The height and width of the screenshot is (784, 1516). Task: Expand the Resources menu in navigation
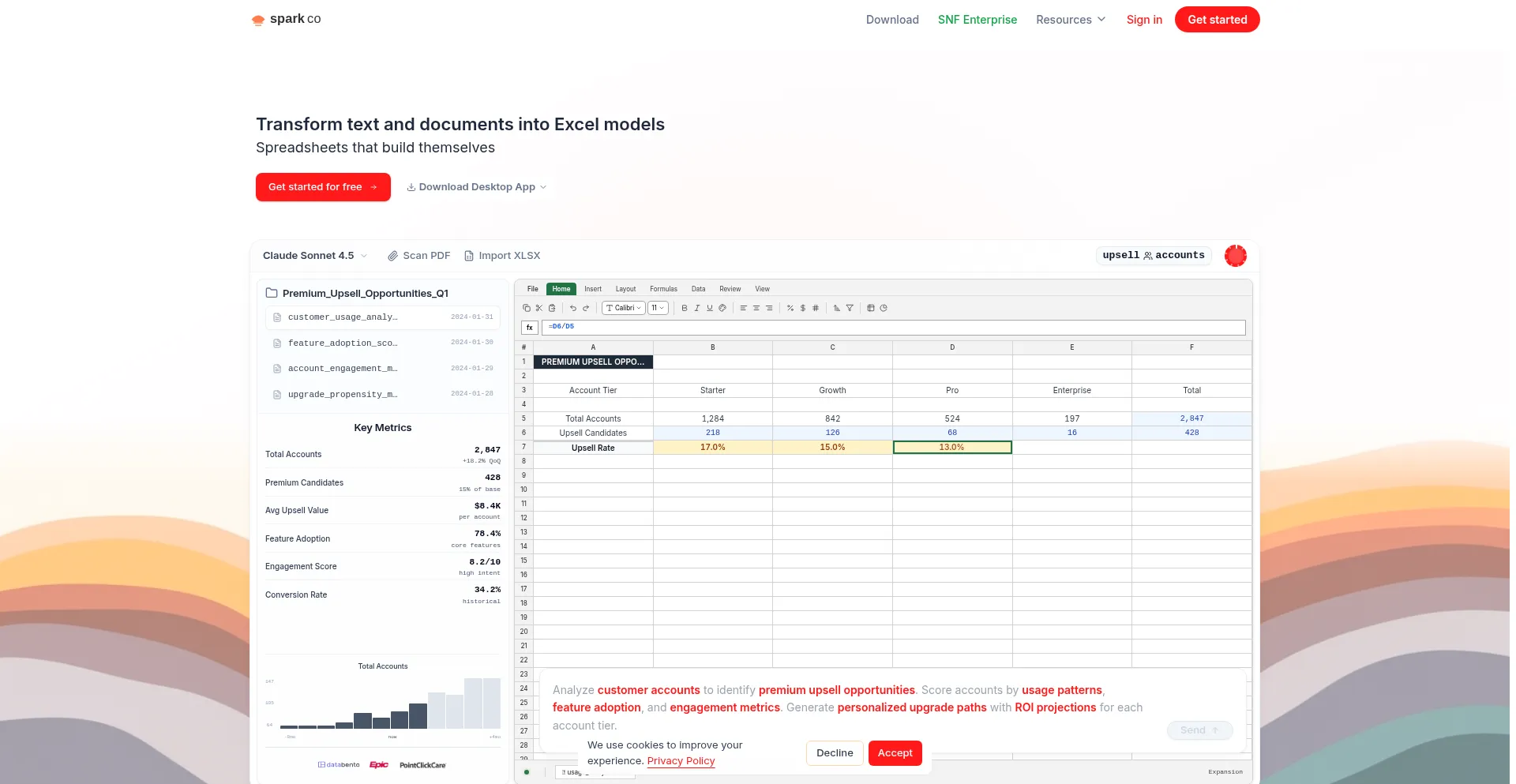tap(1071, 20)
